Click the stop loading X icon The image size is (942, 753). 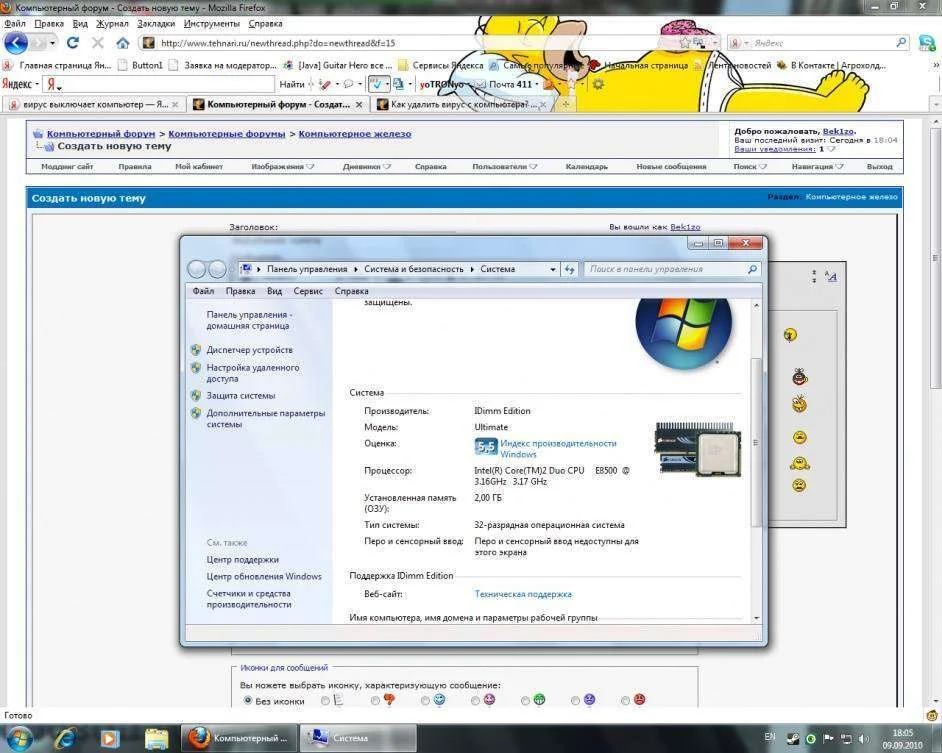pos(98,43)
